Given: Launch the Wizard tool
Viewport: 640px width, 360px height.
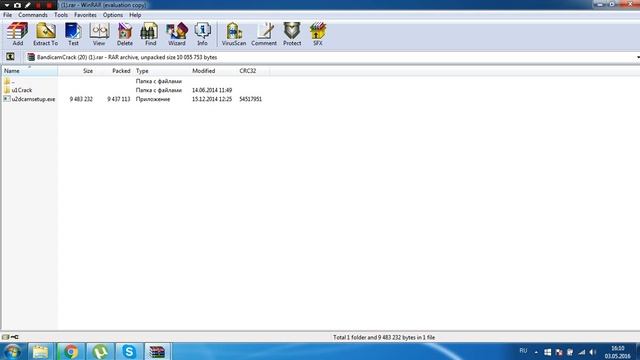Looking at the screenshot, I should tap(177, 33).
